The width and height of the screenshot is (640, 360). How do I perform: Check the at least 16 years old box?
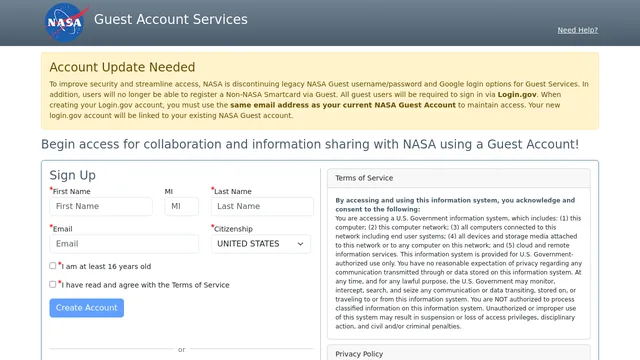point(53,266)
